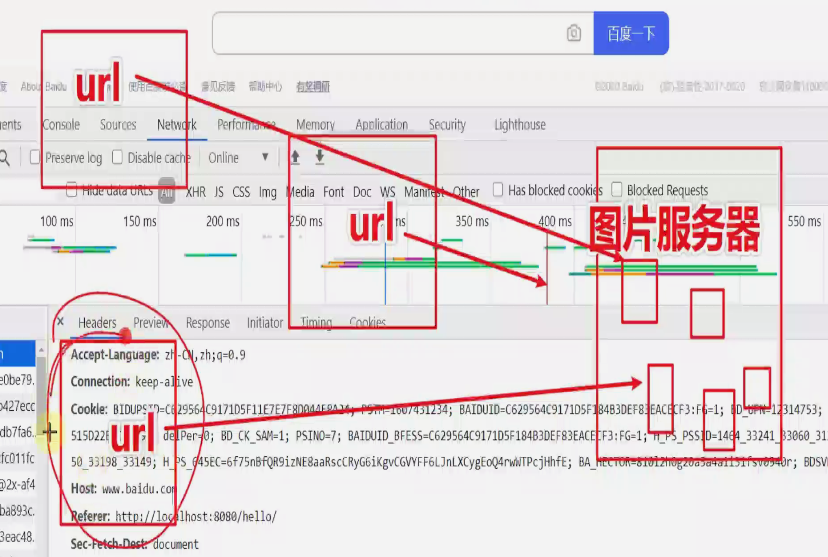828x557 pixels.
Task: Filter requests by XHR
Action: click(x=196, y=192)
